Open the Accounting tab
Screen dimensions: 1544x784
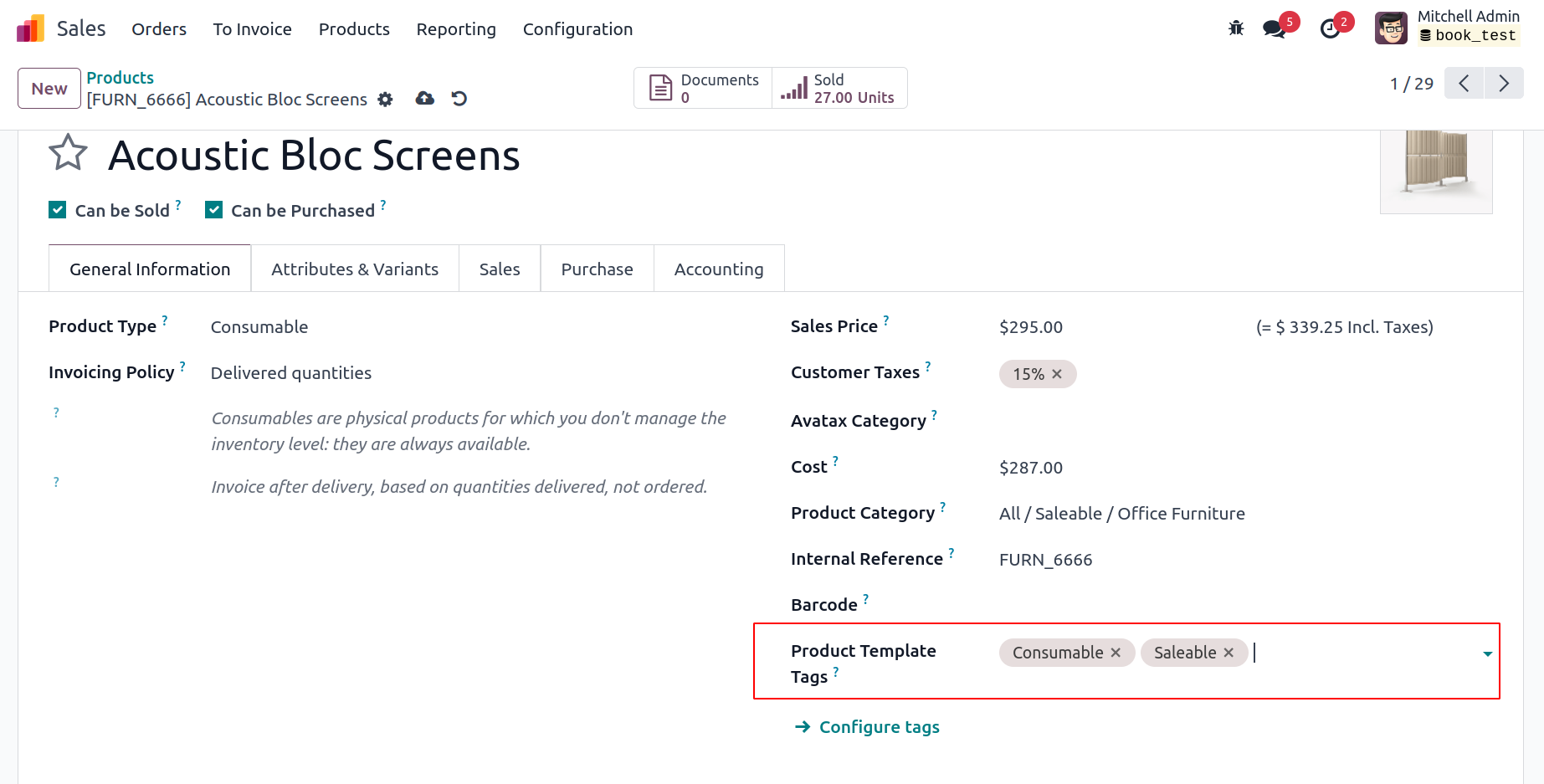[x=719, y=269]
